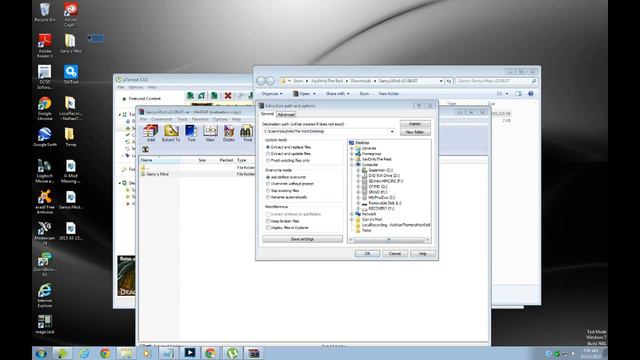Select the Internet Explorer desktop icon
The width and height of the screenshot is (640, 360).
[x=45, y=295]
